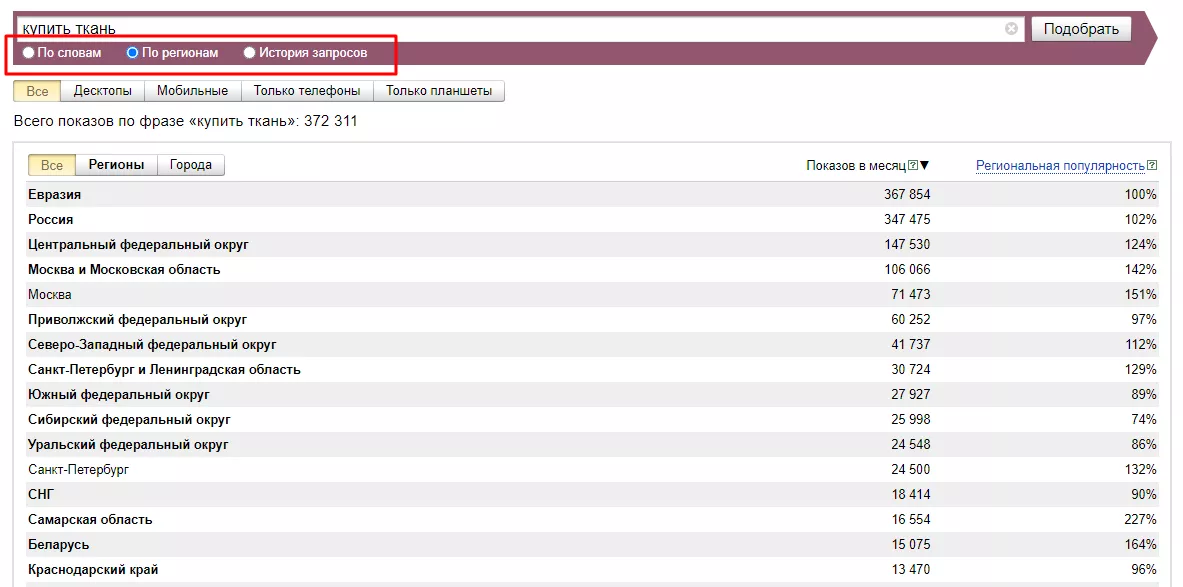Image resolution: width=1183 pixels, height=587 pixels.
Task: Click the sort arrow for Показов в месяц
Action: 925,166
